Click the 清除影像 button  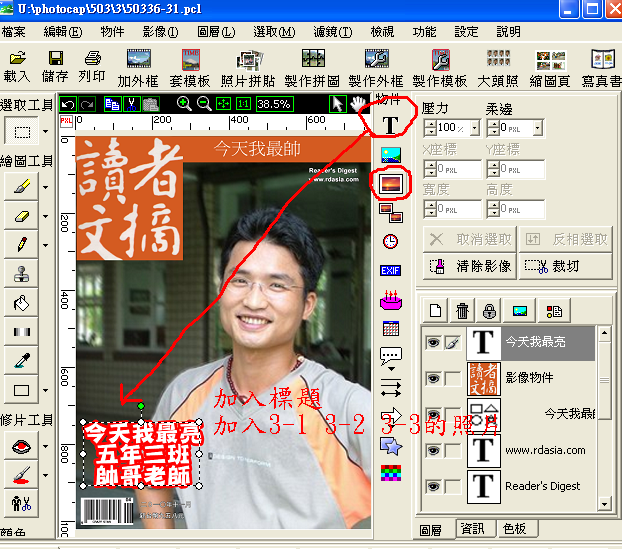(x=469, y=266)
